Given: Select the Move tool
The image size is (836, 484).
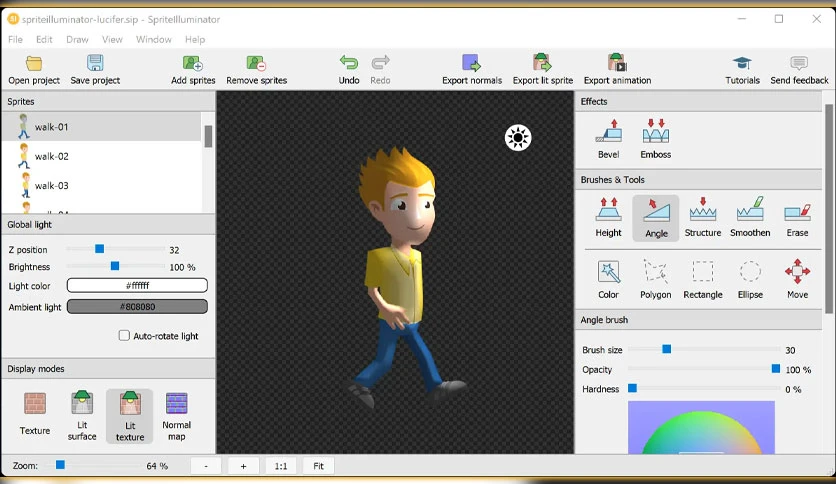Looking at the screenshot, I should [x=797, y=279].
